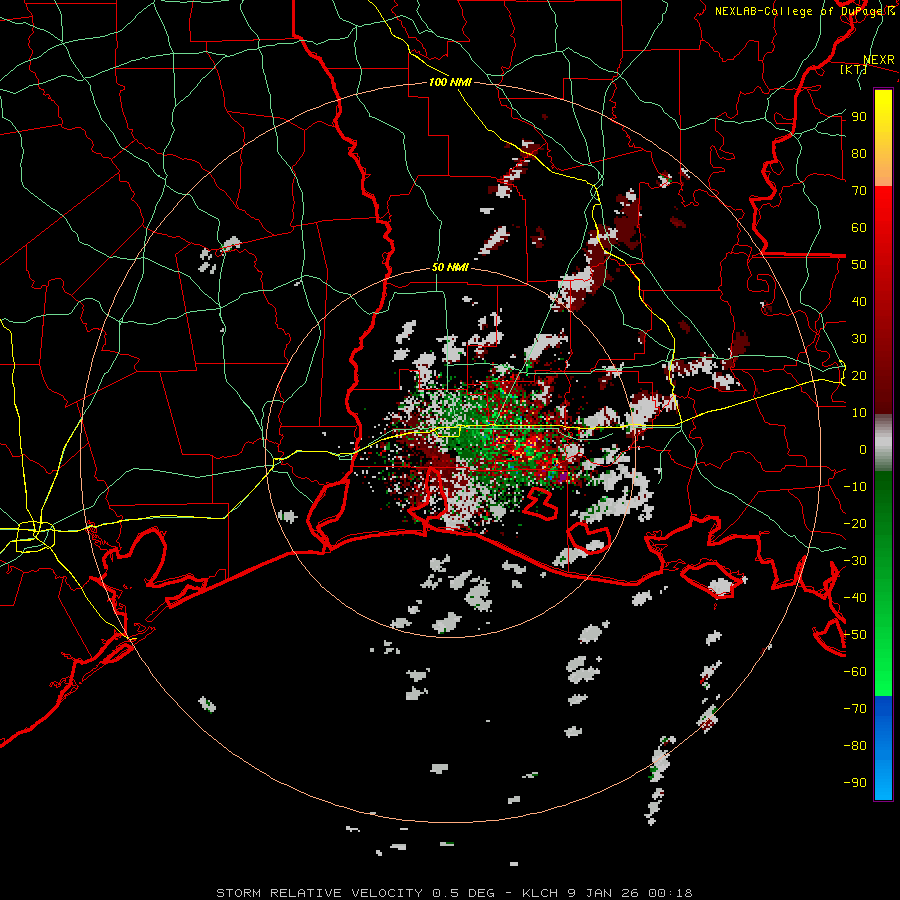The image size is (900, 900).
Task: Select the 0 value on velocity scale
Action: pos(863,450)
